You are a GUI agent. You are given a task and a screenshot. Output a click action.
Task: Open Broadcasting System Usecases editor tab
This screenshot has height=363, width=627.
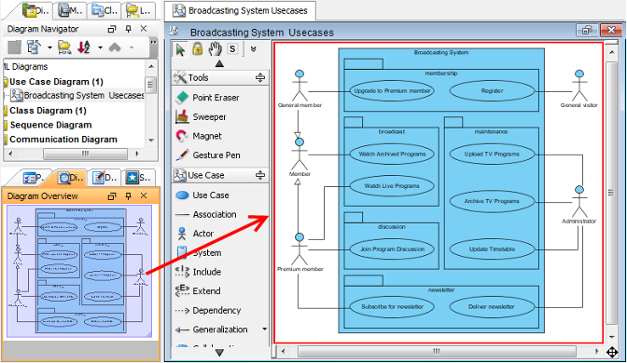click(x=240, y=10)
